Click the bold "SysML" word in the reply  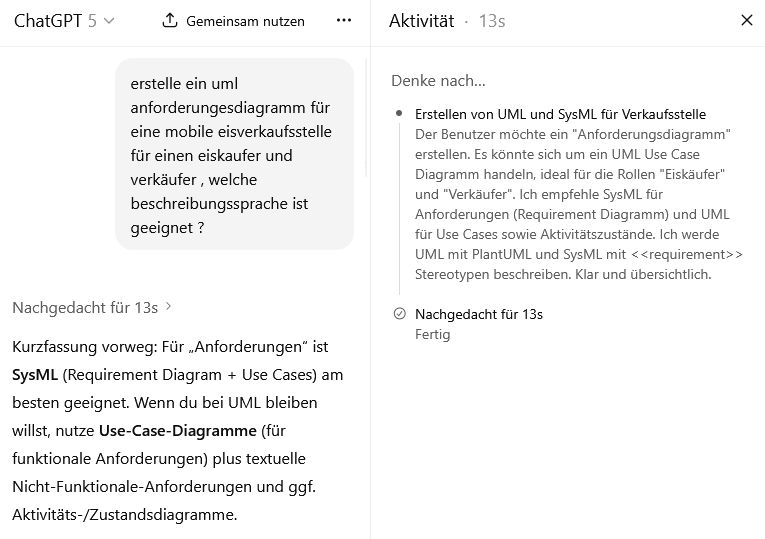coord(35,375)
